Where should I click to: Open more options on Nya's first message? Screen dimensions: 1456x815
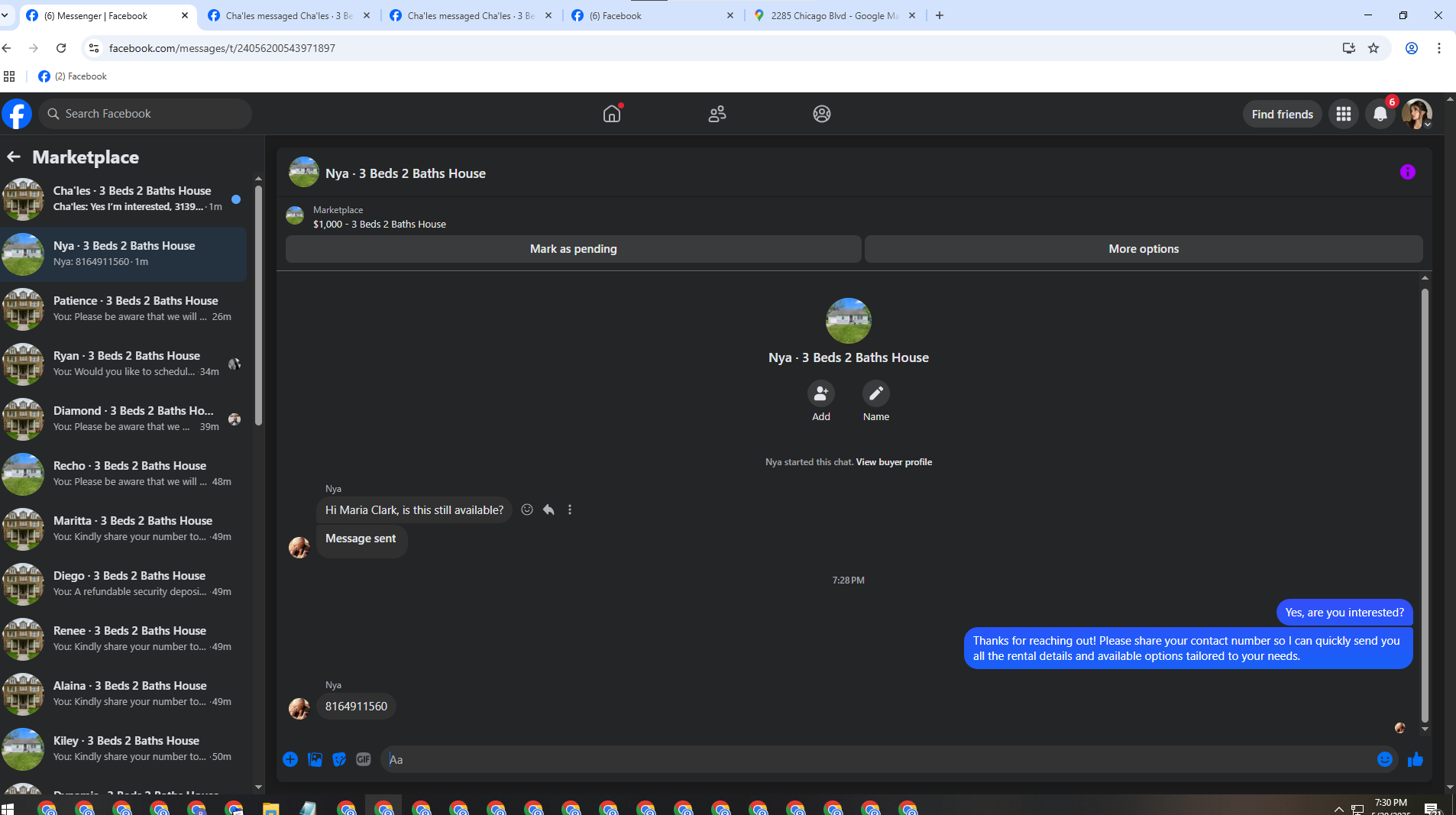(x=570, y=509)
